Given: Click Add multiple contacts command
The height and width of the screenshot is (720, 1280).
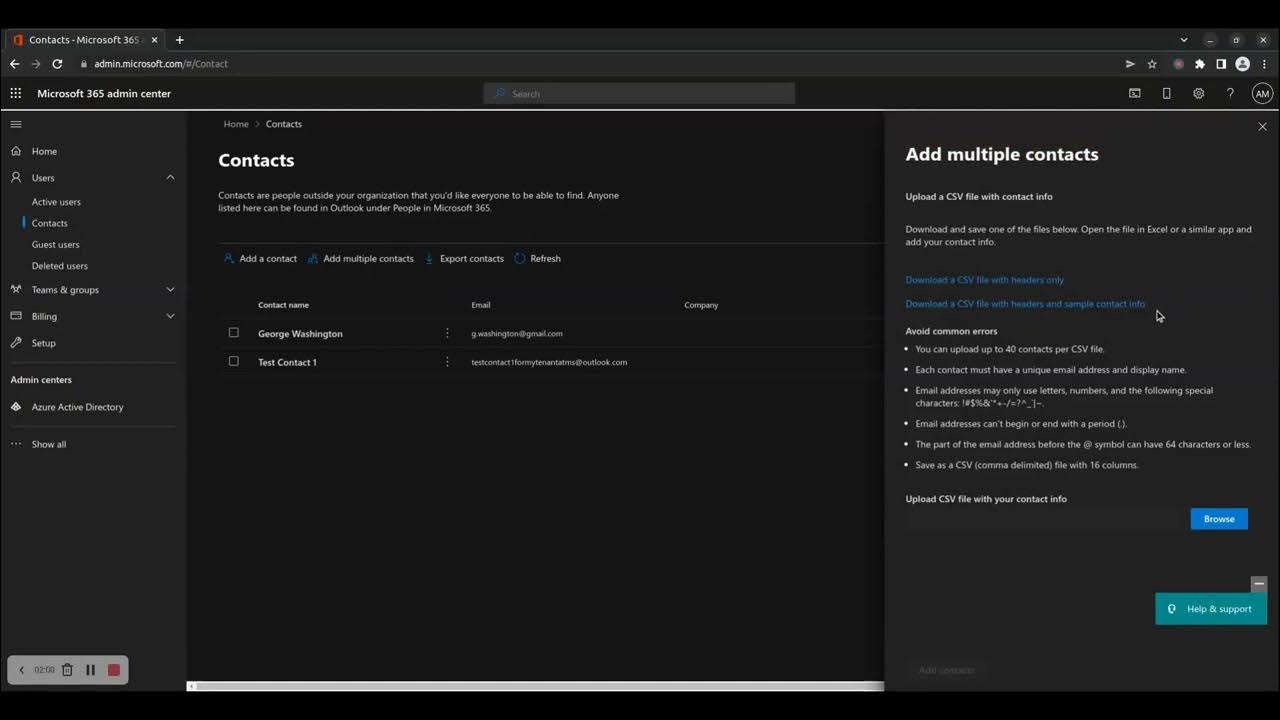Looking at the screenshot, I should pos(360,258).
